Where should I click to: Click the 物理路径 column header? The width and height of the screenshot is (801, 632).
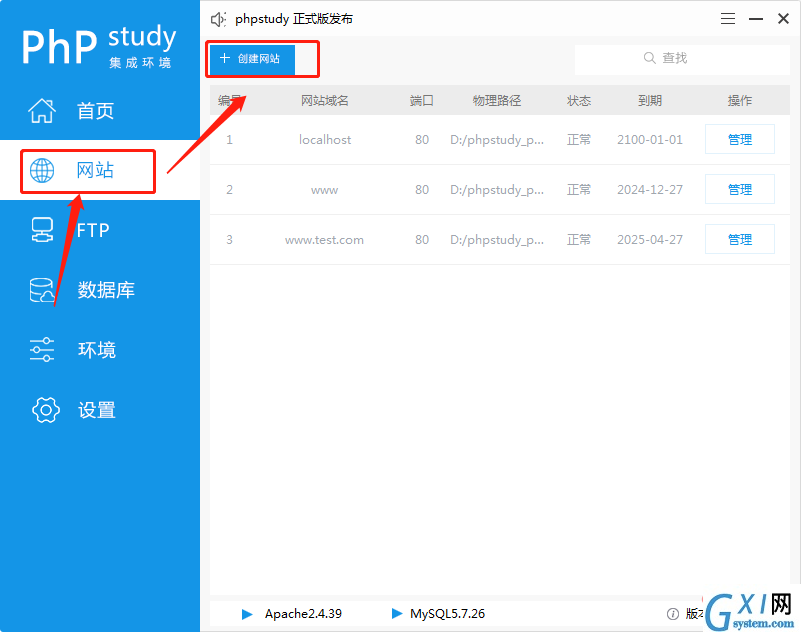pos(497,100)
